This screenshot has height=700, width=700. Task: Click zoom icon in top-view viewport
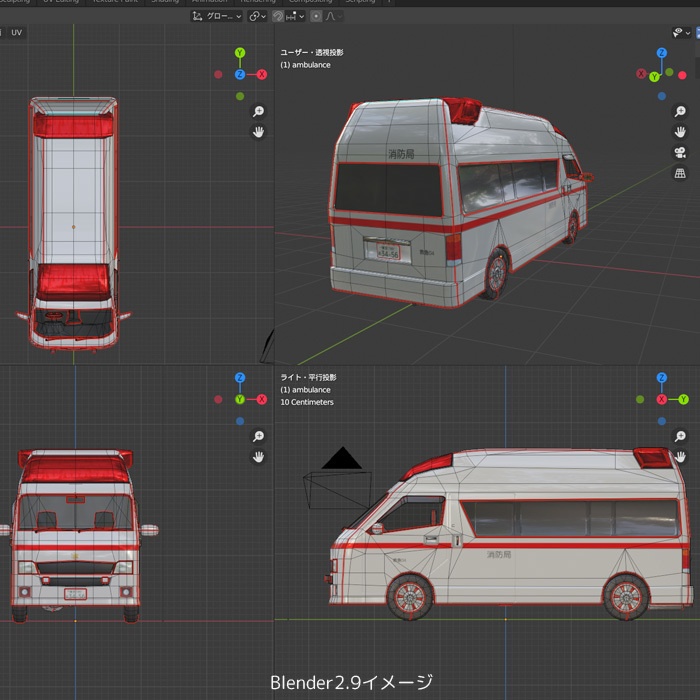tap(258, 111)
